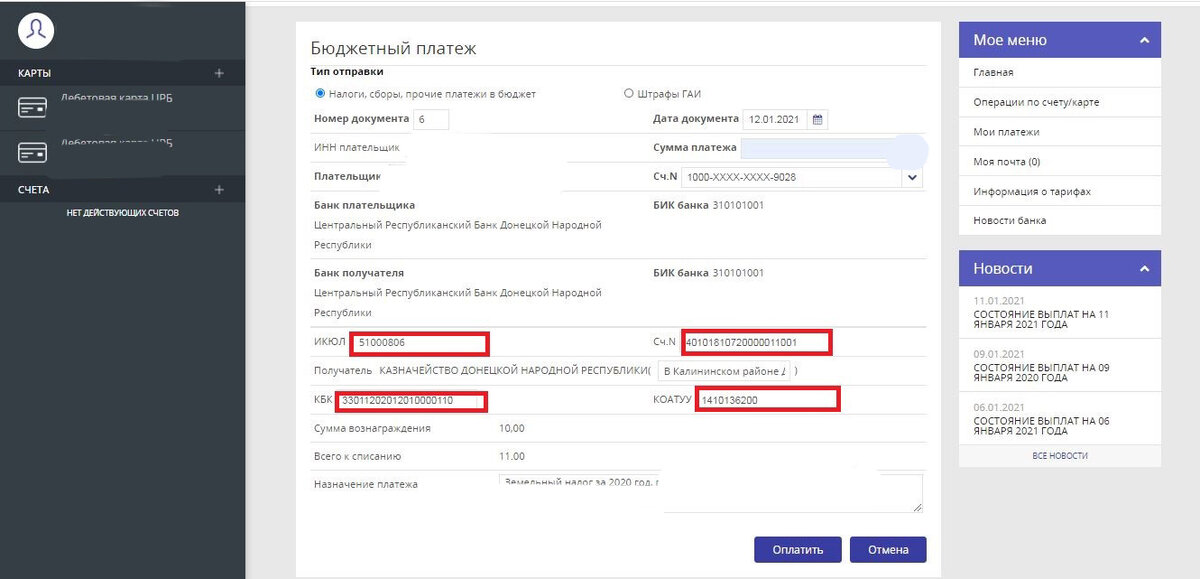Open Новости банка menu item
Image resolution: width=1200 pixels, height=579 pixels.
point(1060,220)
